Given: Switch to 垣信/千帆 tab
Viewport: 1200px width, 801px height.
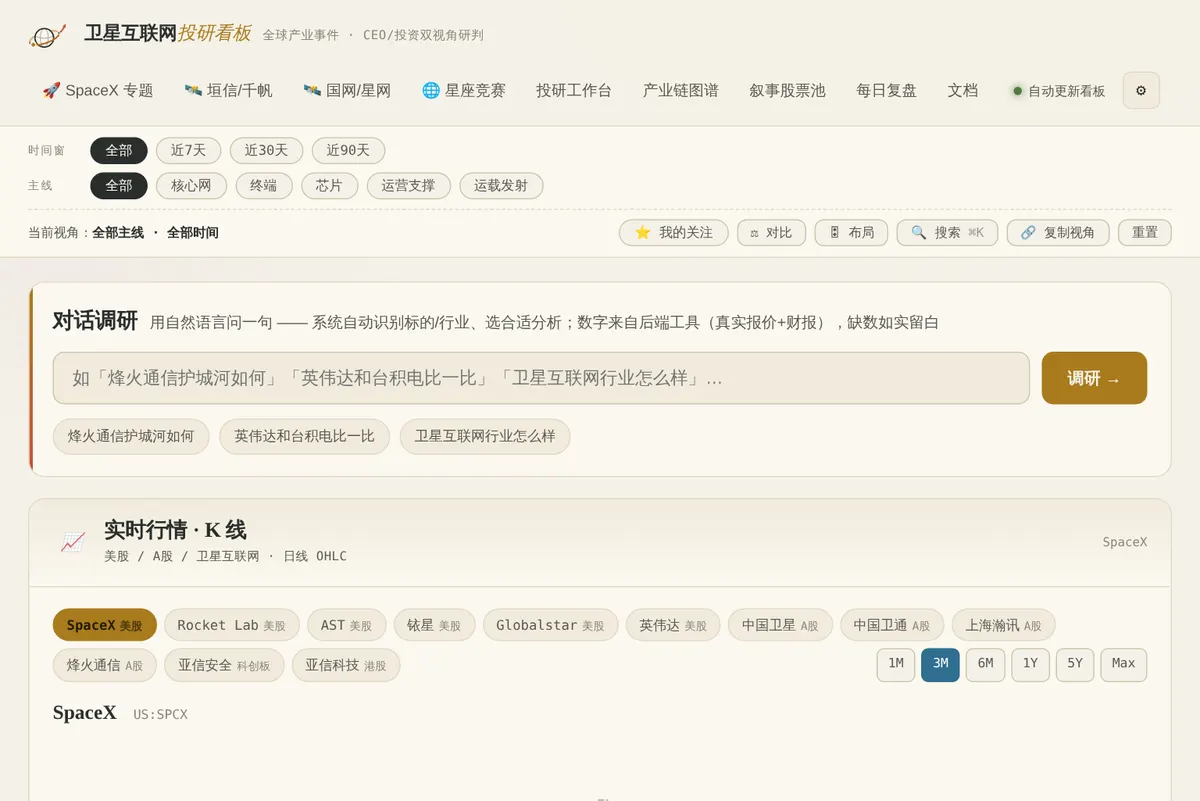Looking at the screenshot, I should pyautogui.click(x=229, y=90).
